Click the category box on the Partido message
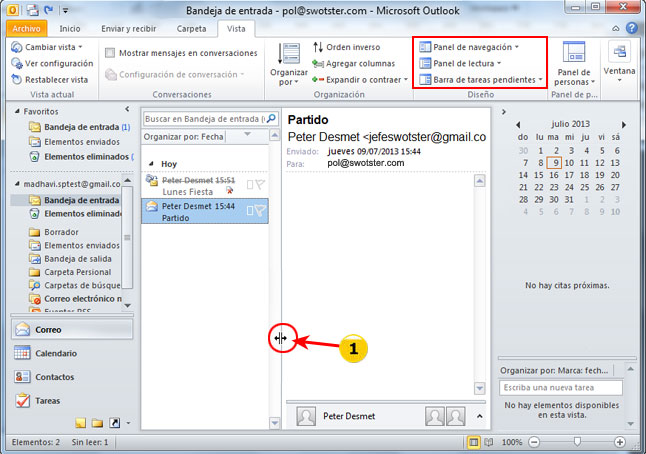The height and width of the screenshot is (454, 646). tap(250, 211)
